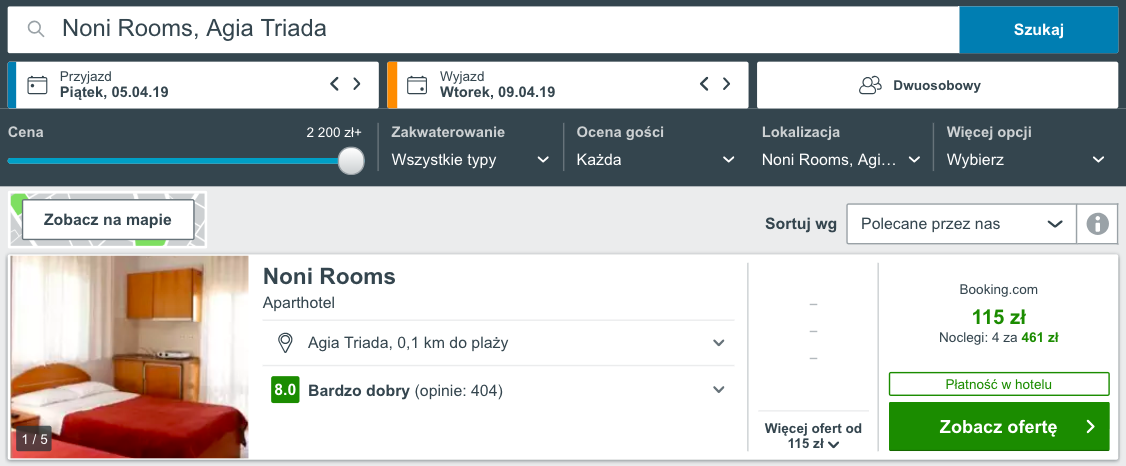Open the Ocena gości dropdown
The width and height of the screenshot is (1126, 466).
click(x=656, y=159)
